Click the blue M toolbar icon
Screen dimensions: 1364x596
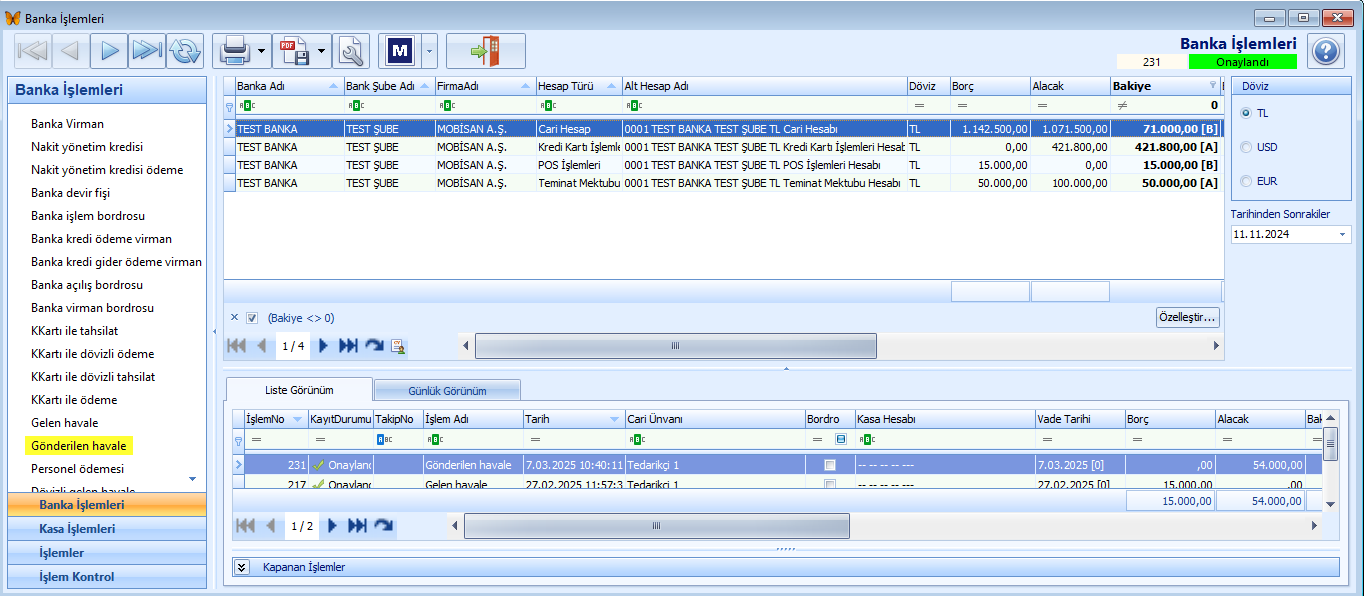(401, 50)
